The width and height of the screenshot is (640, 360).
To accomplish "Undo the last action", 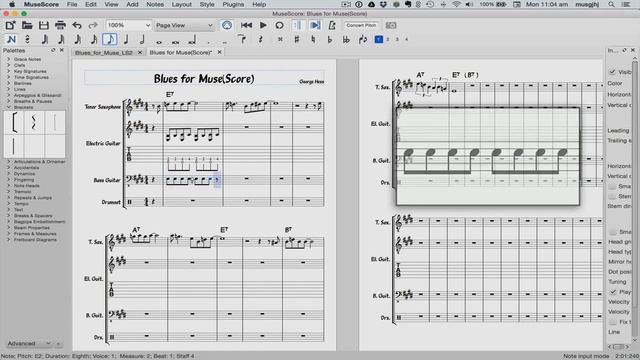I will click(x=77, y=25).
